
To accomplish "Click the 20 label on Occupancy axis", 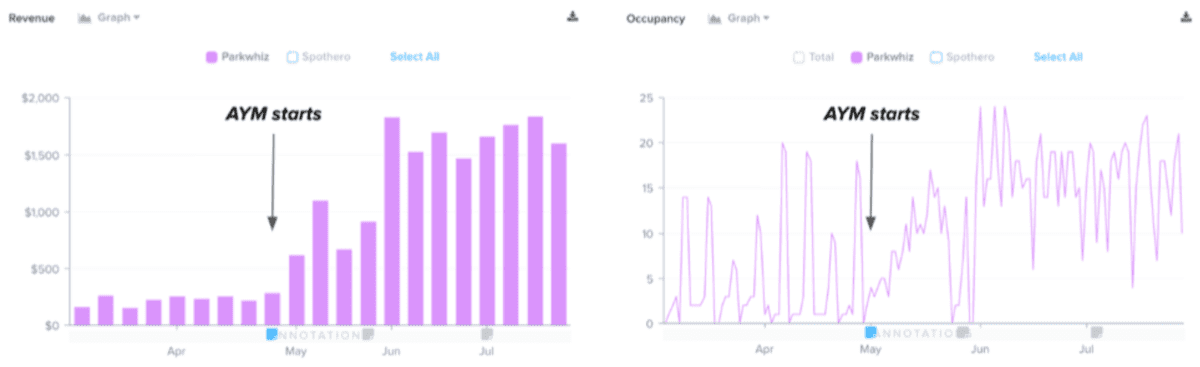I will click(647, 143).
